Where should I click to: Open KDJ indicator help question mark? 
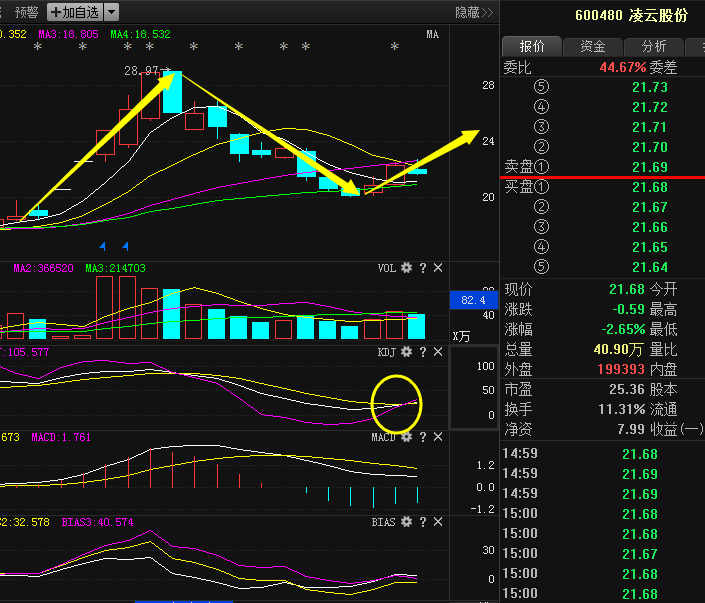(x=423, y=352)
